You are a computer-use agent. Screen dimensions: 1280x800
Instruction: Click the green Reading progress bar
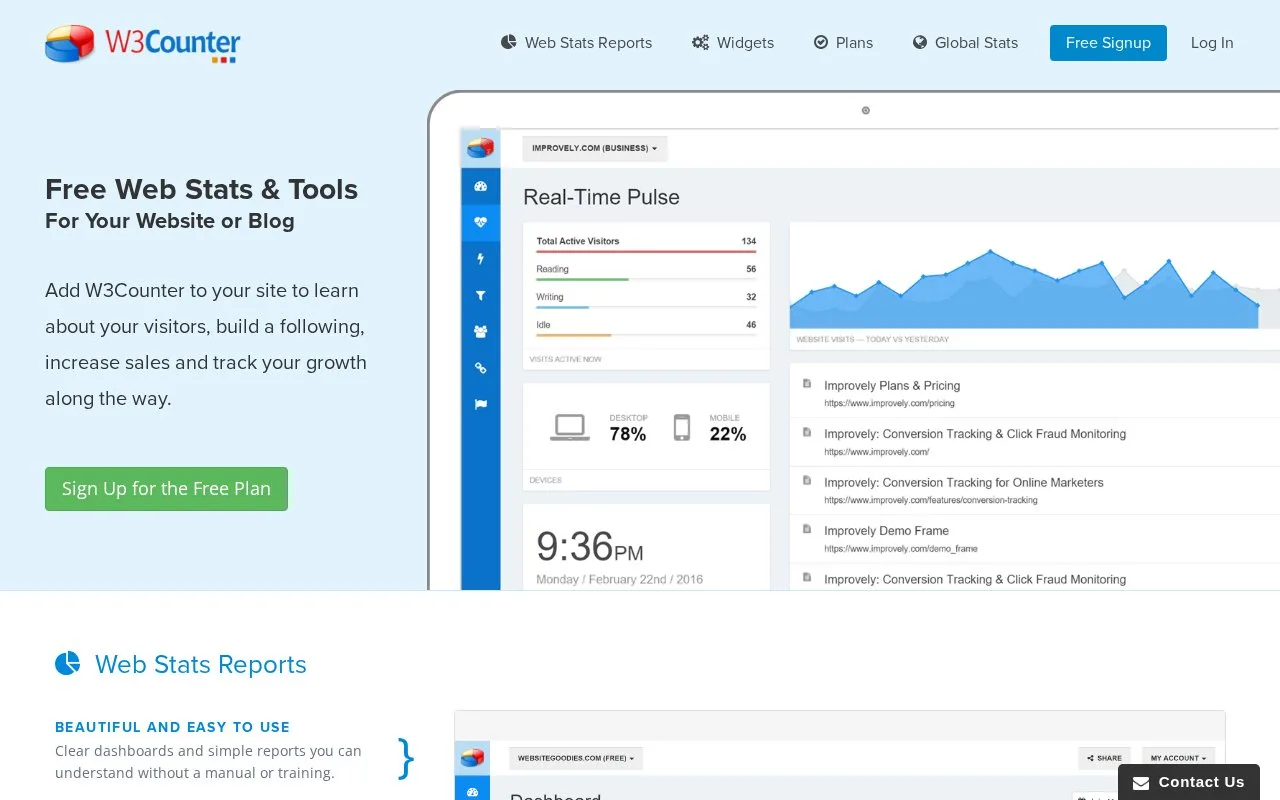[582, 280]
